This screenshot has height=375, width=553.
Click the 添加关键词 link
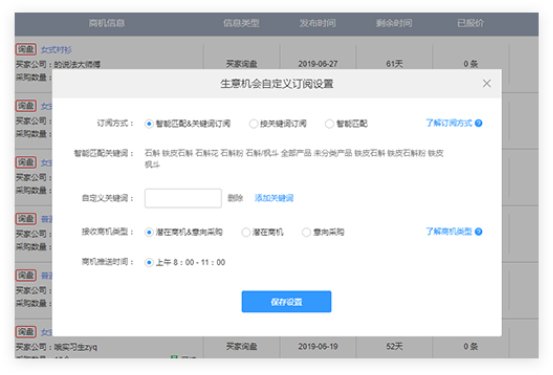[x=274, y=198]
